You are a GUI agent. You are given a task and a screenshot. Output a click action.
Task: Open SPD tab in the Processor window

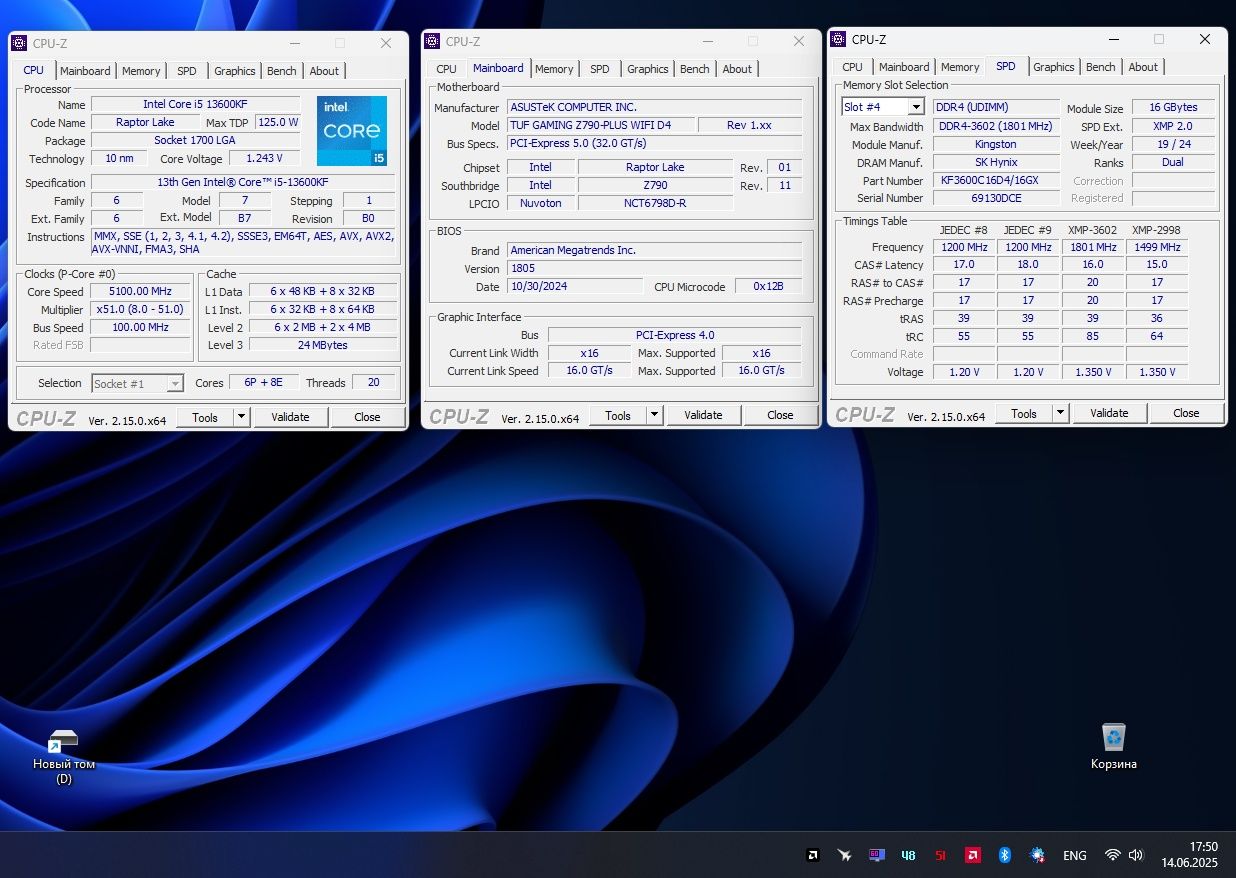click(x=187, y=71)
